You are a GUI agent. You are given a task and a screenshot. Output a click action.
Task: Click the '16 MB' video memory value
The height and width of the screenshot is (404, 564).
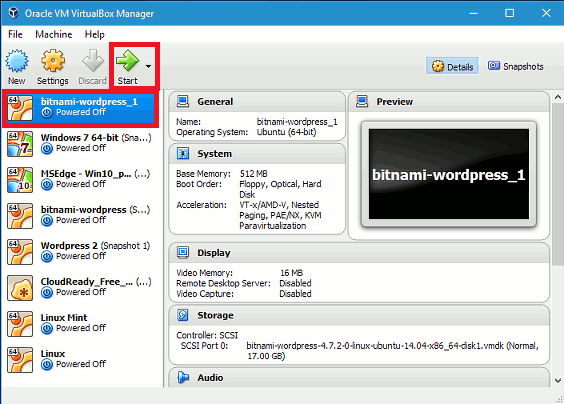point(291,273)
